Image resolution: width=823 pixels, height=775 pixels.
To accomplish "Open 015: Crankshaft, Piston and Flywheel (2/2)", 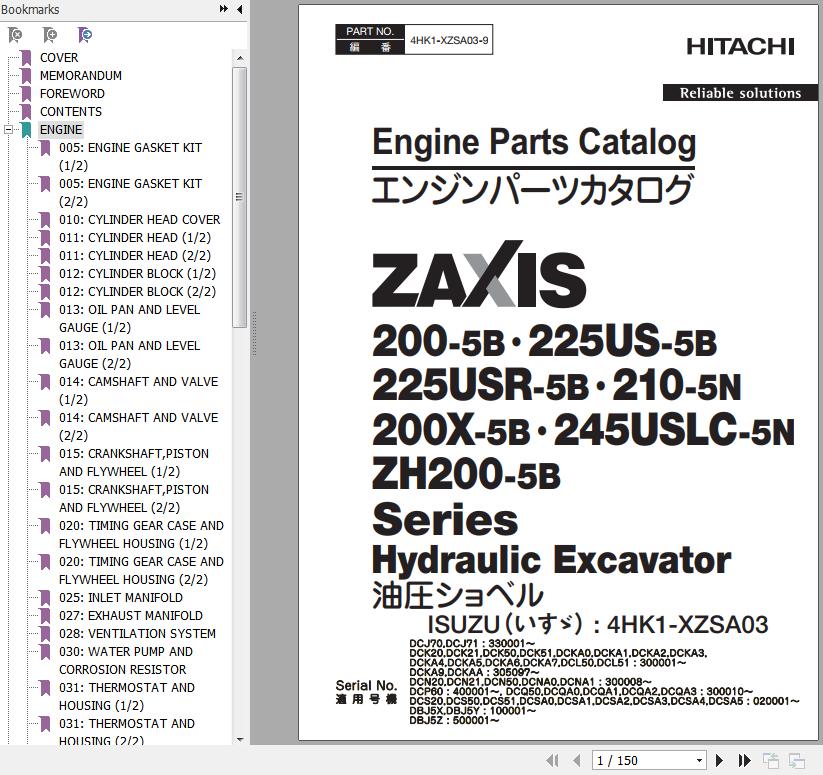I will pyautogui.click(x=134, y=498).
